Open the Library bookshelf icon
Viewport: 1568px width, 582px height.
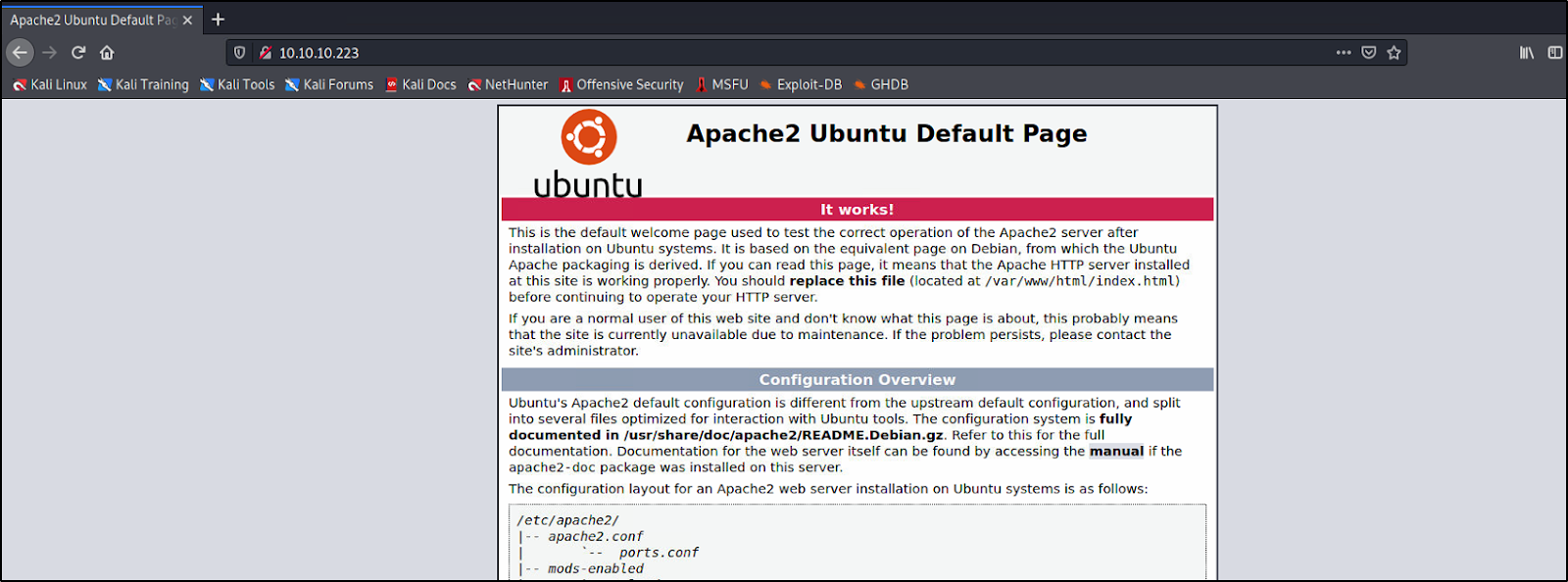(1527, 52)
